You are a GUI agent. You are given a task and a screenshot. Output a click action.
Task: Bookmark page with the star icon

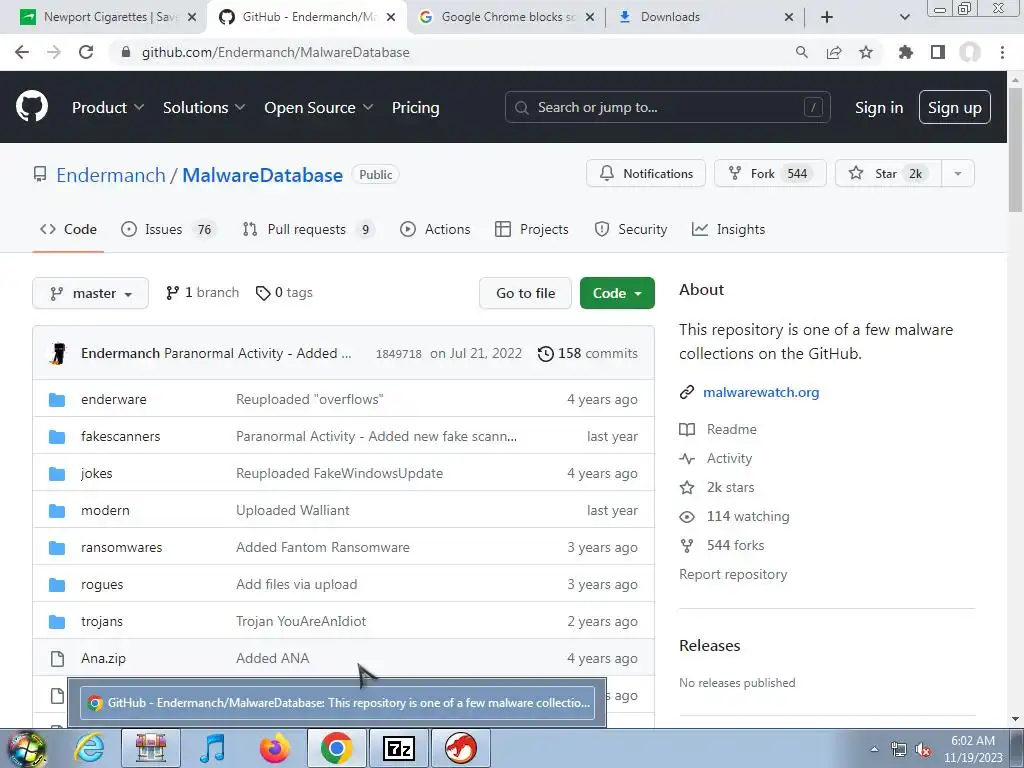pos(866,52)
